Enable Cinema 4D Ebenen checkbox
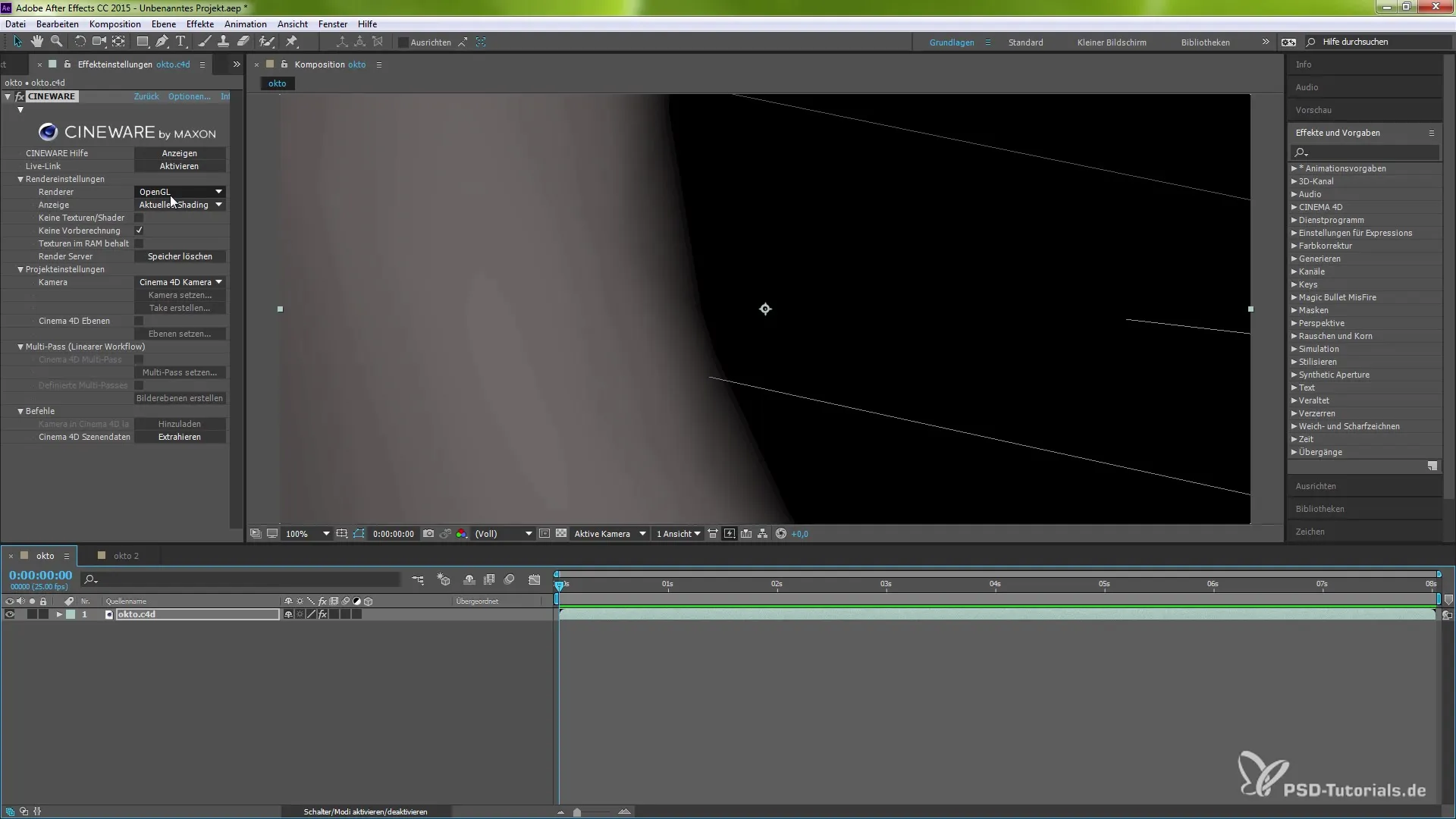1456x819 pixels. pyautogui.click(x=139, y=321)
